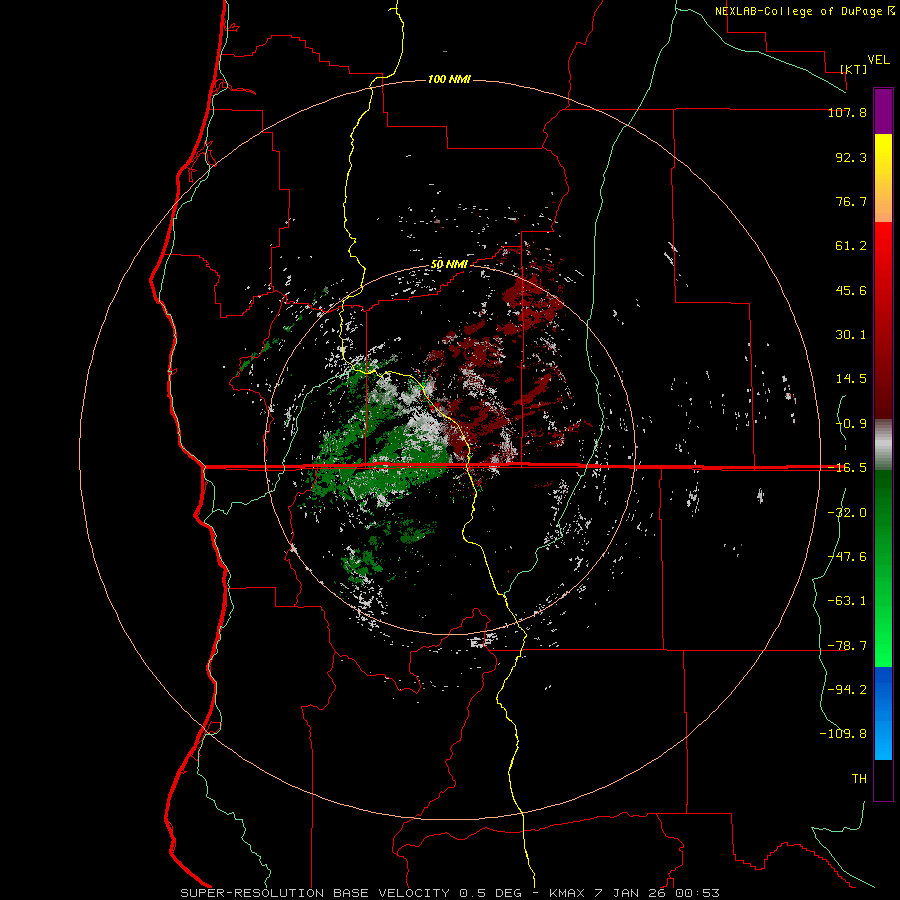Click the 7 JAN 26 date in the caption
The width and height of the screenshot is (900, 900).
pos(631,893)
